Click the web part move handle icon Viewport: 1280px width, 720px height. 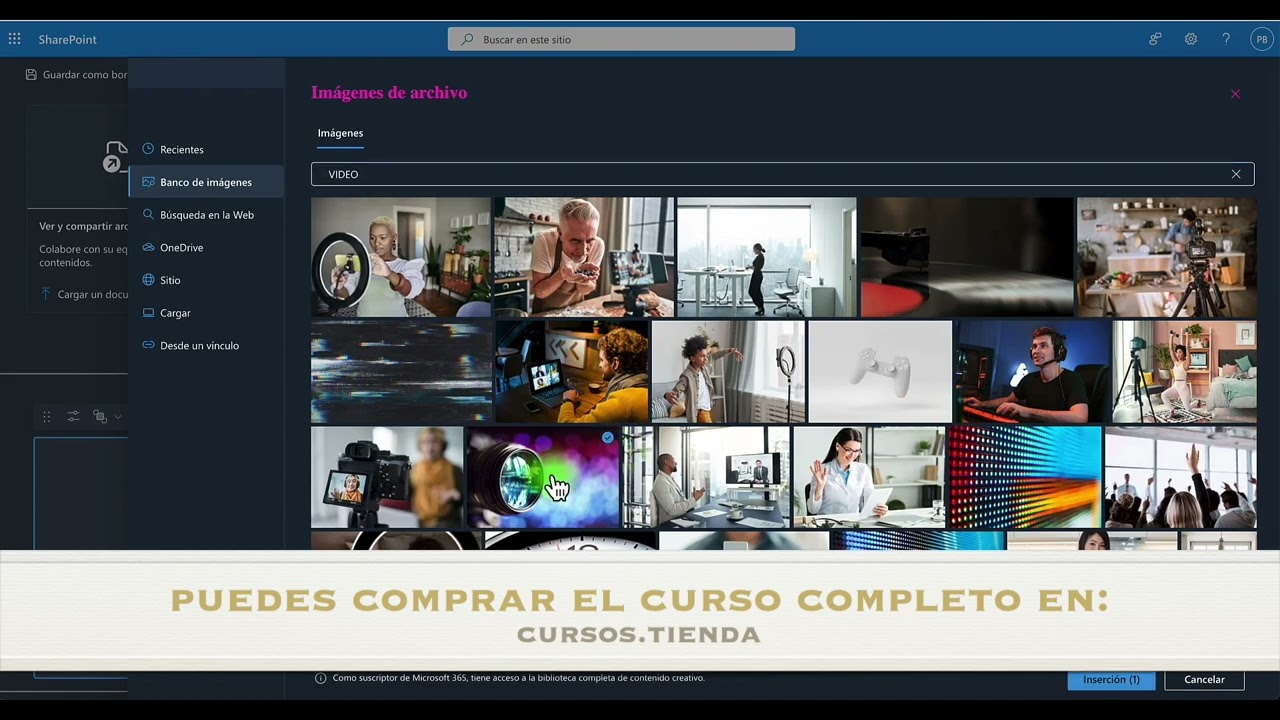46,416
